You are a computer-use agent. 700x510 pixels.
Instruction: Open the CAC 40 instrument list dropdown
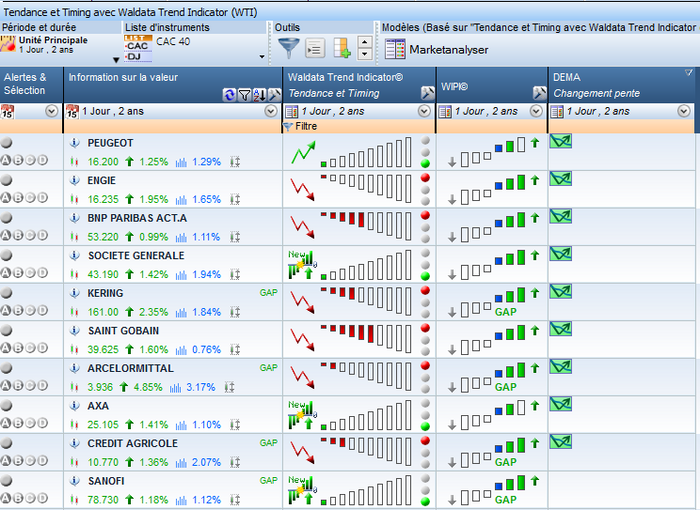262,57
